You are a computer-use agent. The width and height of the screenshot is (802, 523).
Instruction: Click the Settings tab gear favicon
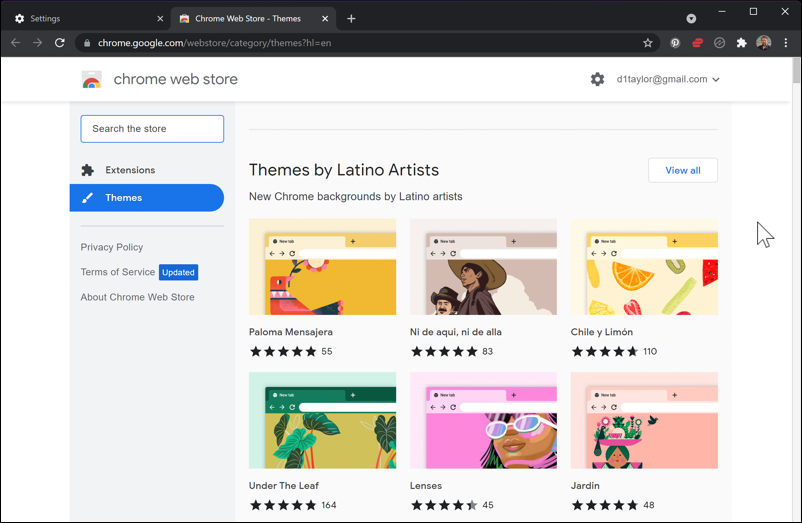pyautogui.click(x=19, y=19)
